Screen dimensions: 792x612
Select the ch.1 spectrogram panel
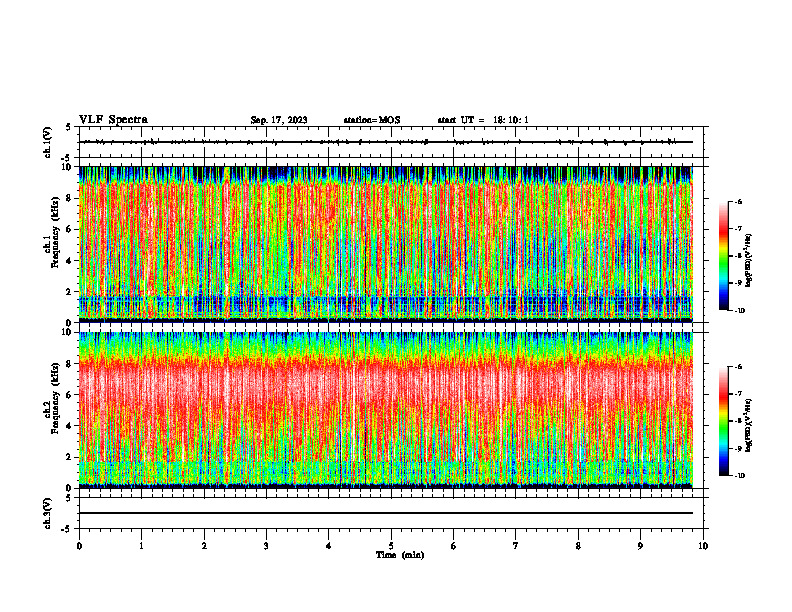click(386, 244)
